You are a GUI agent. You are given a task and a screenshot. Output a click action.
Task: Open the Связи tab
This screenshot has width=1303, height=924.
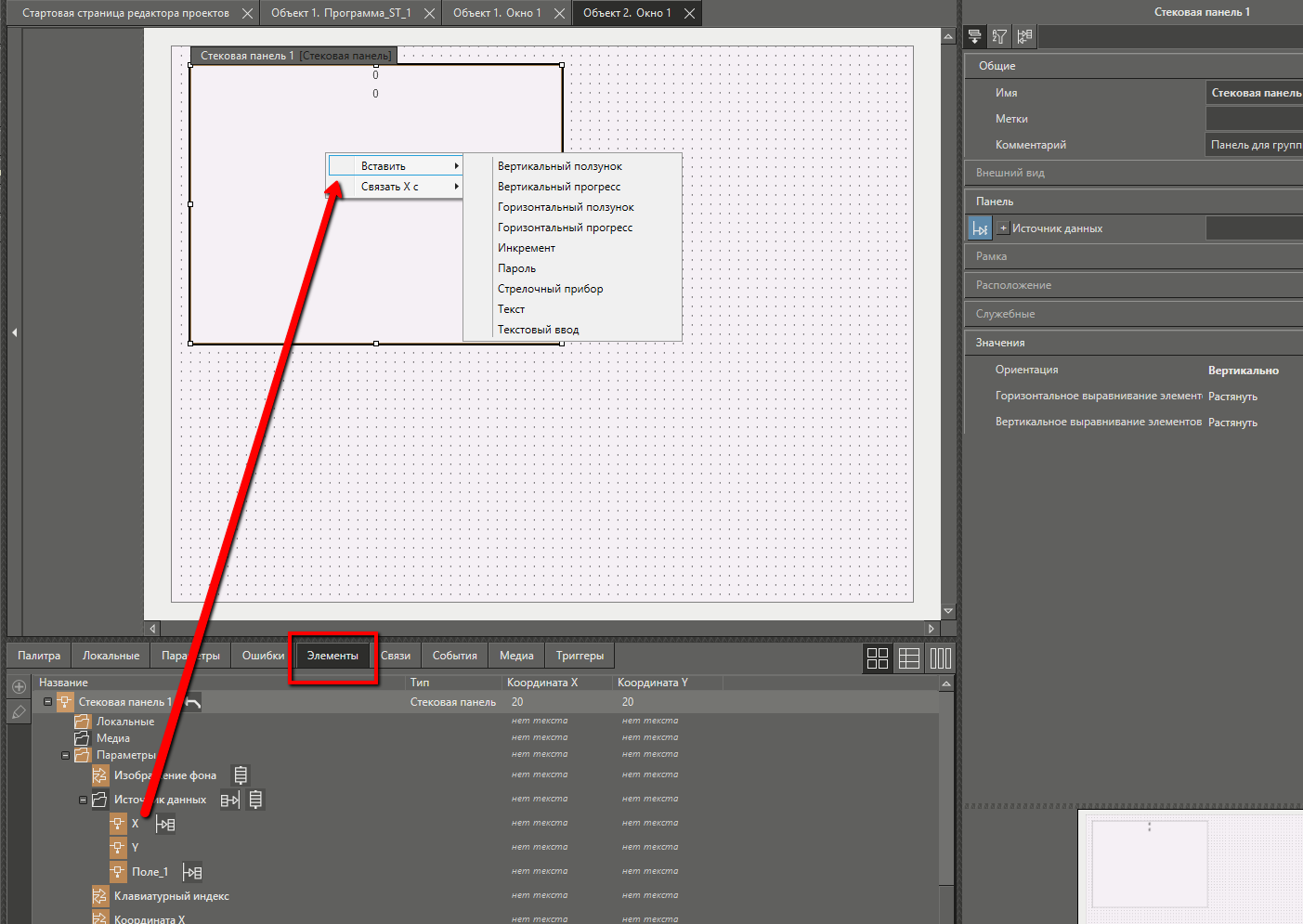396,656
